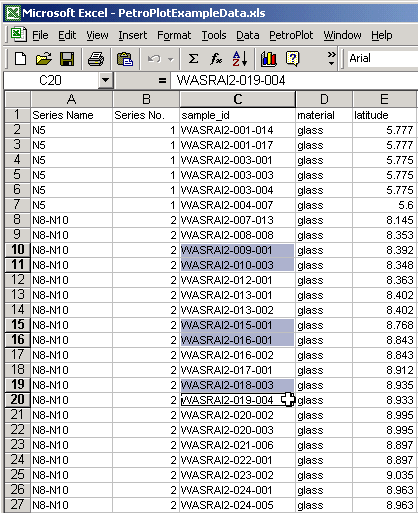Click the Excel workbook icon beside File menu

[18, 35]
